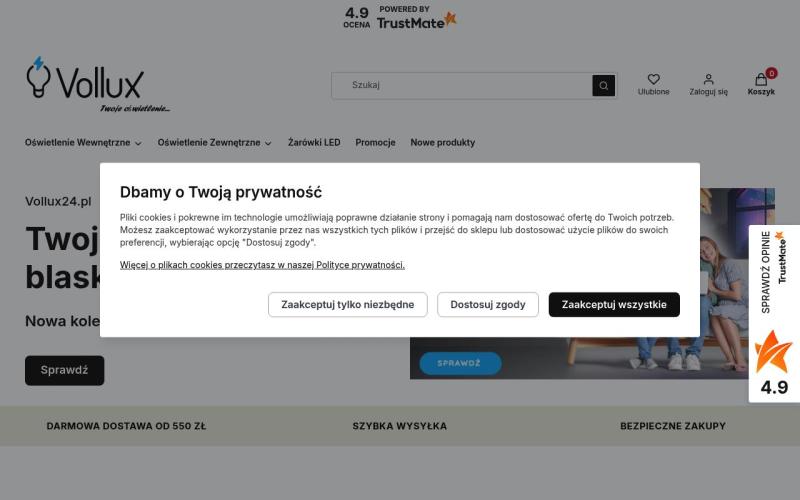The width and height of the screenshot is (800, 500).
Task: Open the Koszyk shopping bag icon
Action: coord(761,80)
